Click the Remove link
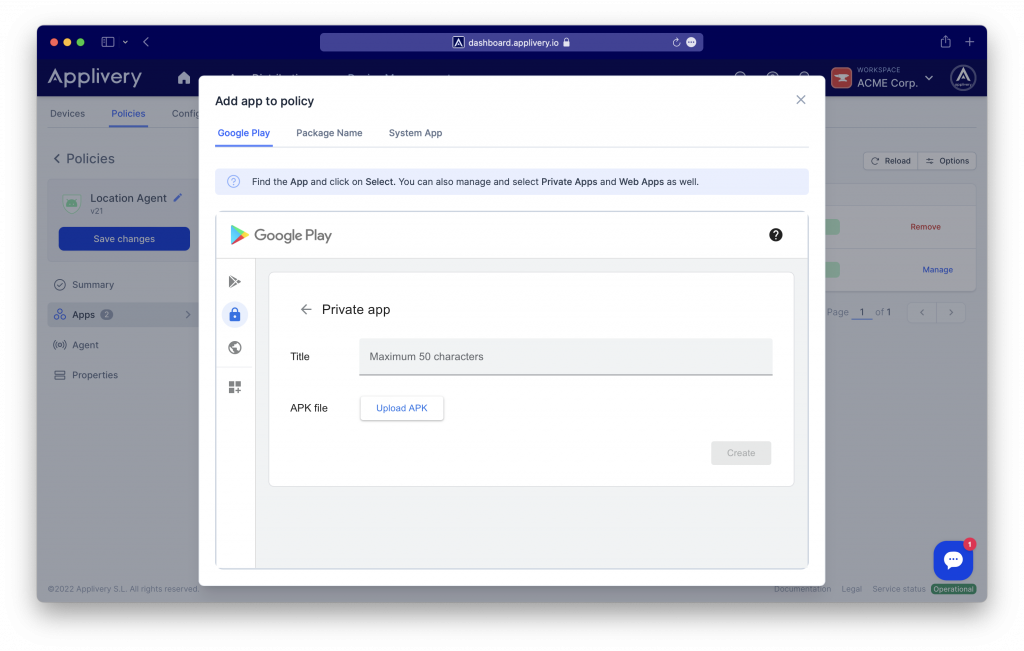Viewport: 1024px width, 651px height. coord(925,227)
